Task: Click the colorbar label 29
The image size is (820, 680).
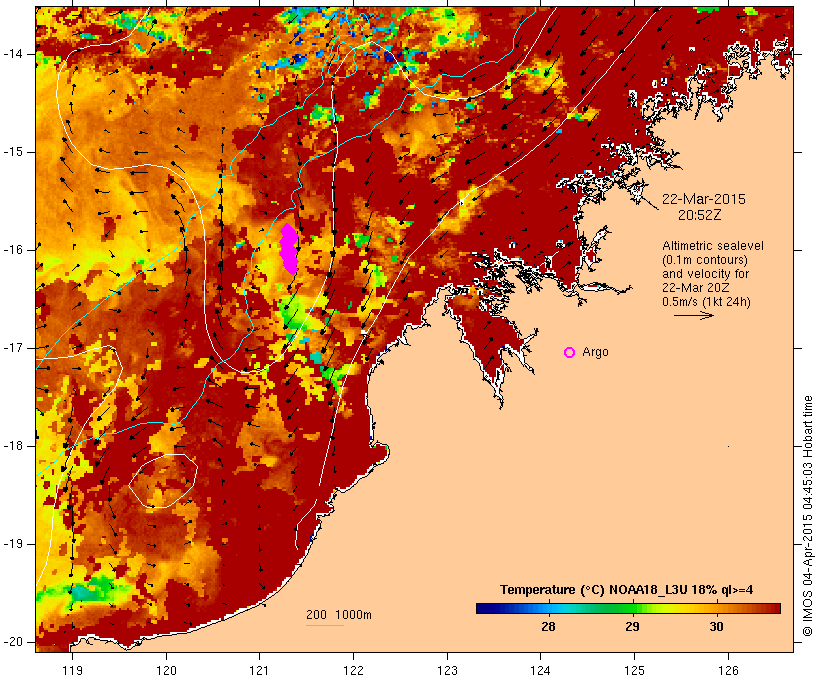Action: tap(632, 626)
